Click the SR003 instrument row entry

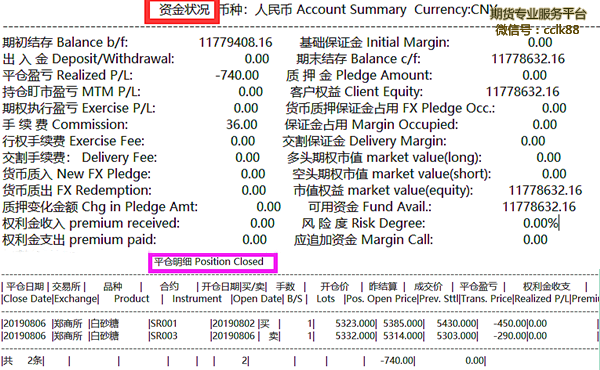coord(164,336)
